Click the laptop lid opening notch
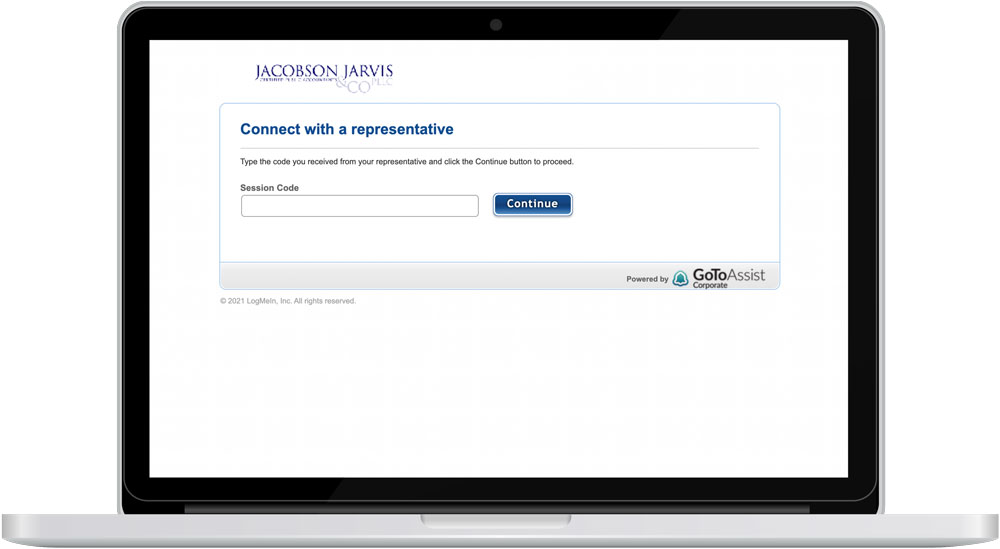 [x=499, y=520]
